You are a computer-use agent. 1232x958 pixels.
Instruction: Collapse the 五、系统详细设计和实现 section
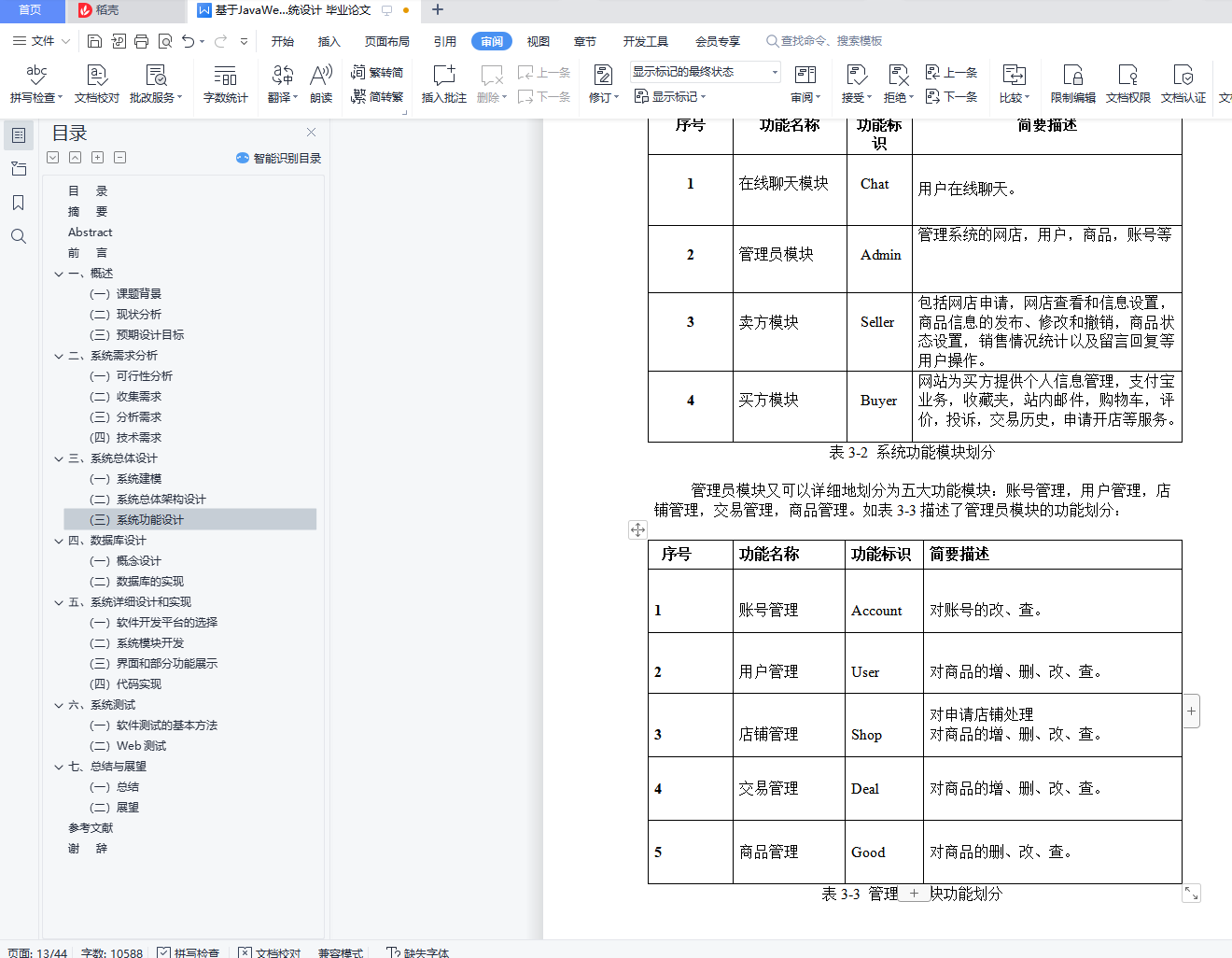click(59, 603)
